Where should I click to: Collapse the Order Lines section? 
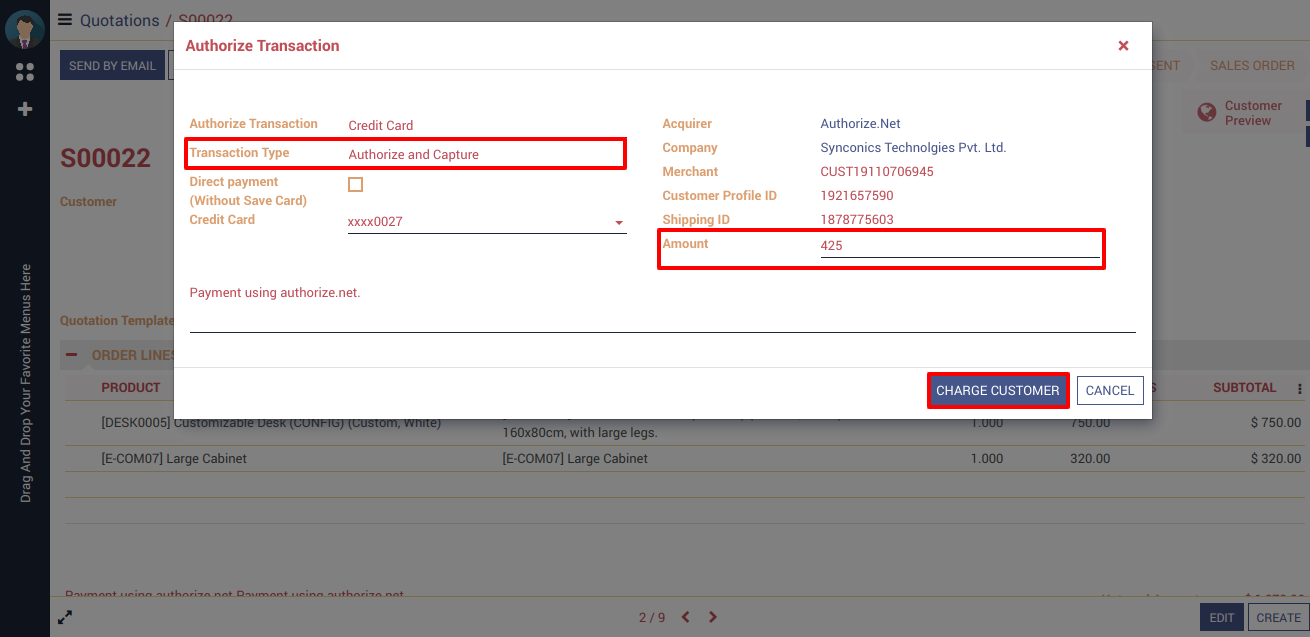[72, 355]
